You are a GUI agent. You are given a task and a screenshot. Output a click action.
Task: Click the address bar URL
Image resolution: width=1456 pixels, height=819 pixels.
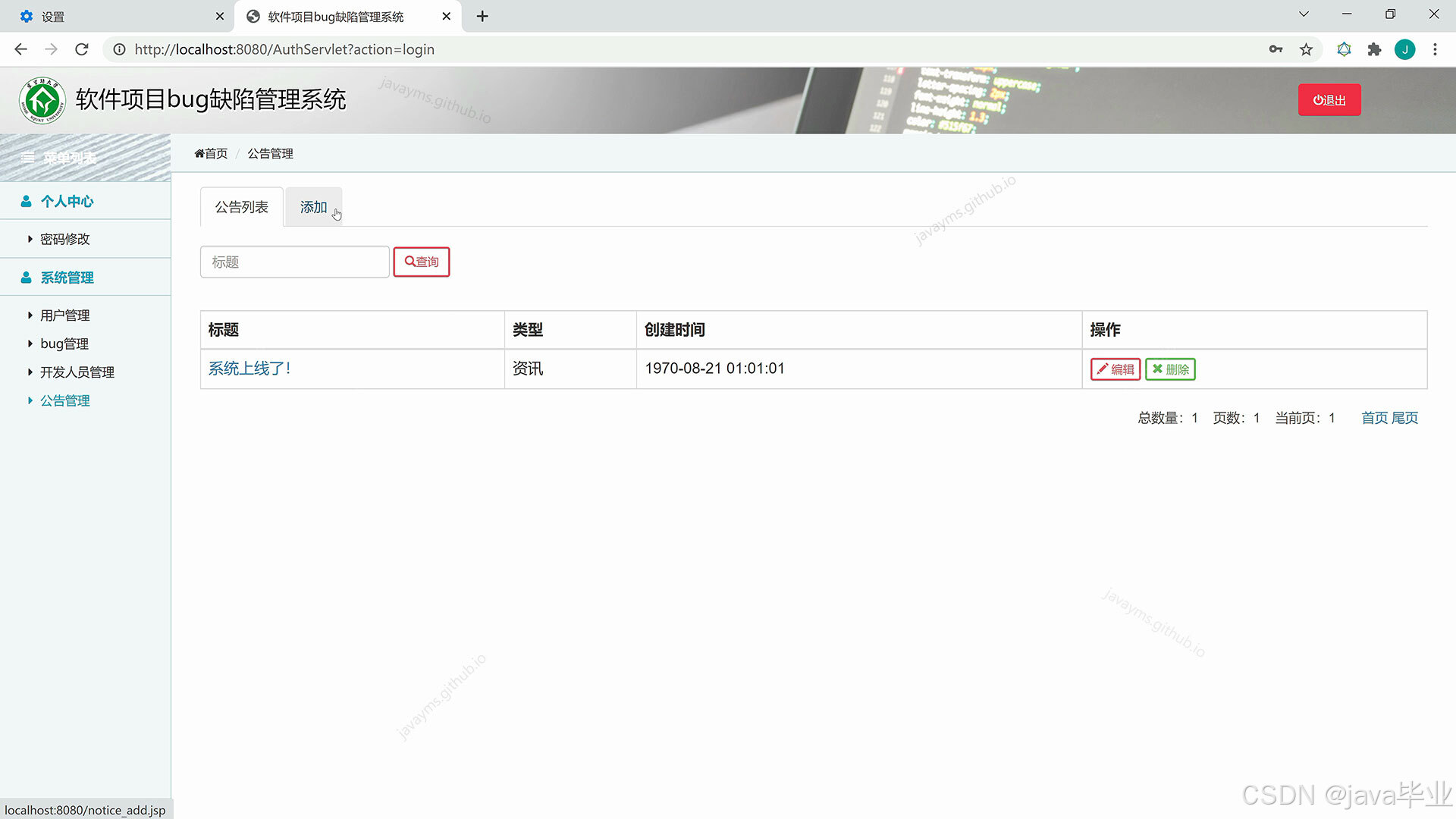point(284,49)
